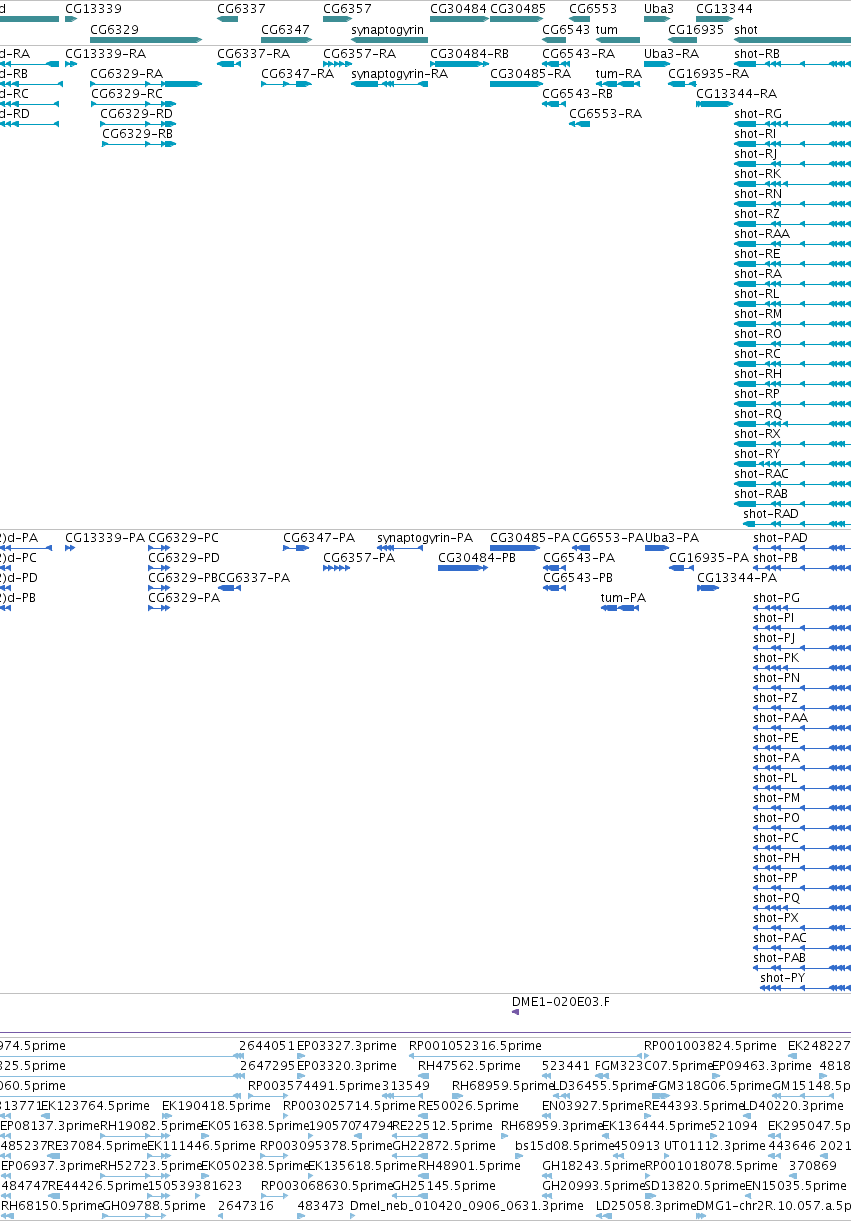
Task: Select the CG13344-PA protein label
Action: point(737,577)
